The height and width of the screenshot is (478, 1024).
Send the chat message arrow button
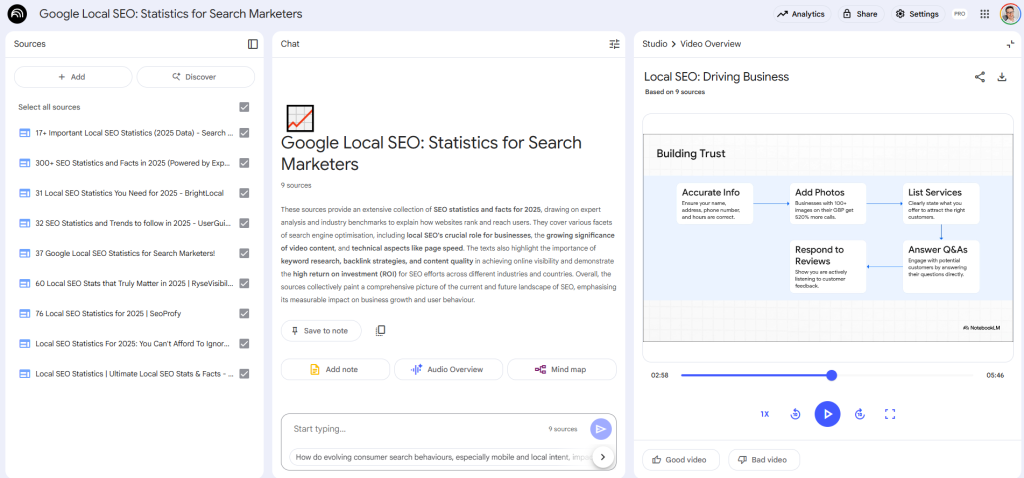[x=601, y=429]
